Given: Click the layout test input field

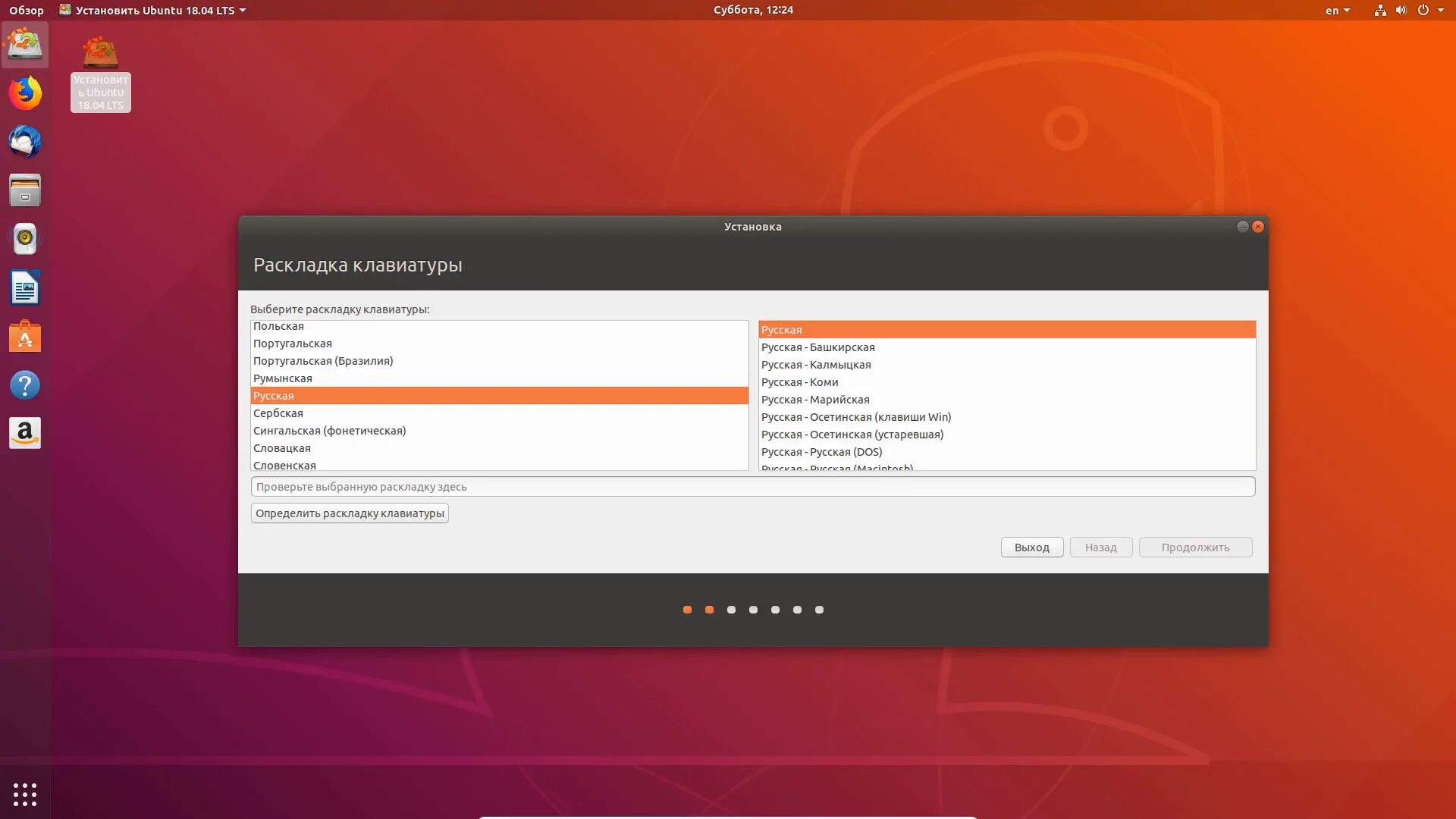Looking at the screenshot, I should [752, 487].
